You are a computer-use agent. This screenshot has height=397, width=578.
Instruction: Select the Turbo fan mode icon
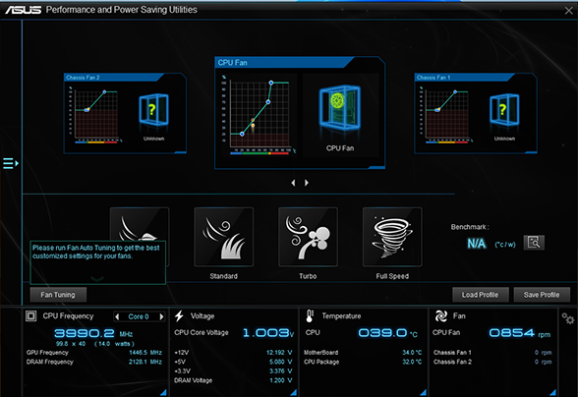coord(308,237)
